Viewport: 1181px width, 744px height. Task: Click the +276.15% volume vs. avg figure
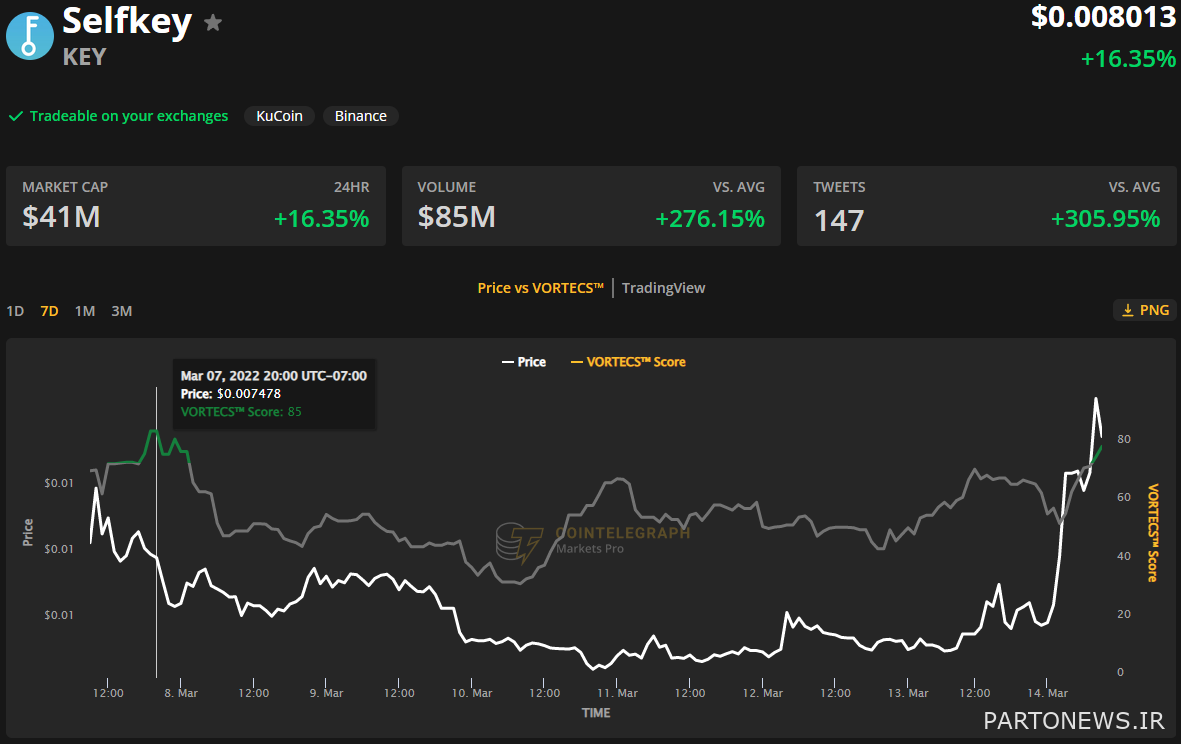tap(710, 218)
